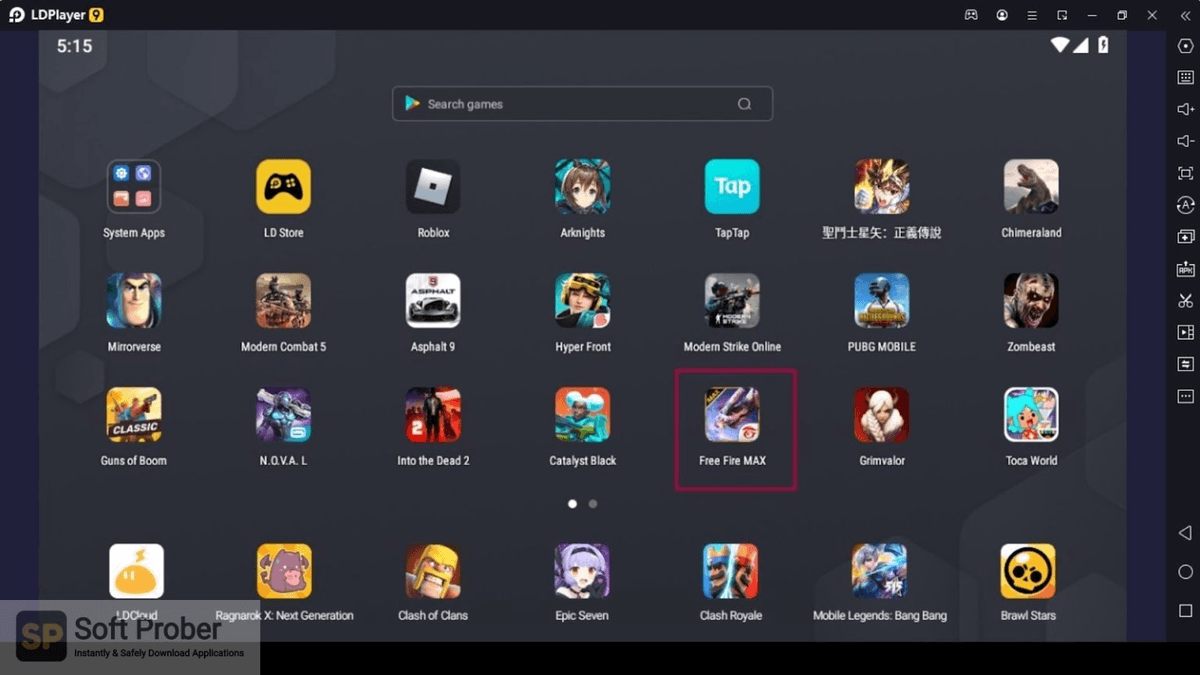Open Free Fire MAX
The height and width of the screenshot is (675, 1200).
click(732, 415)
